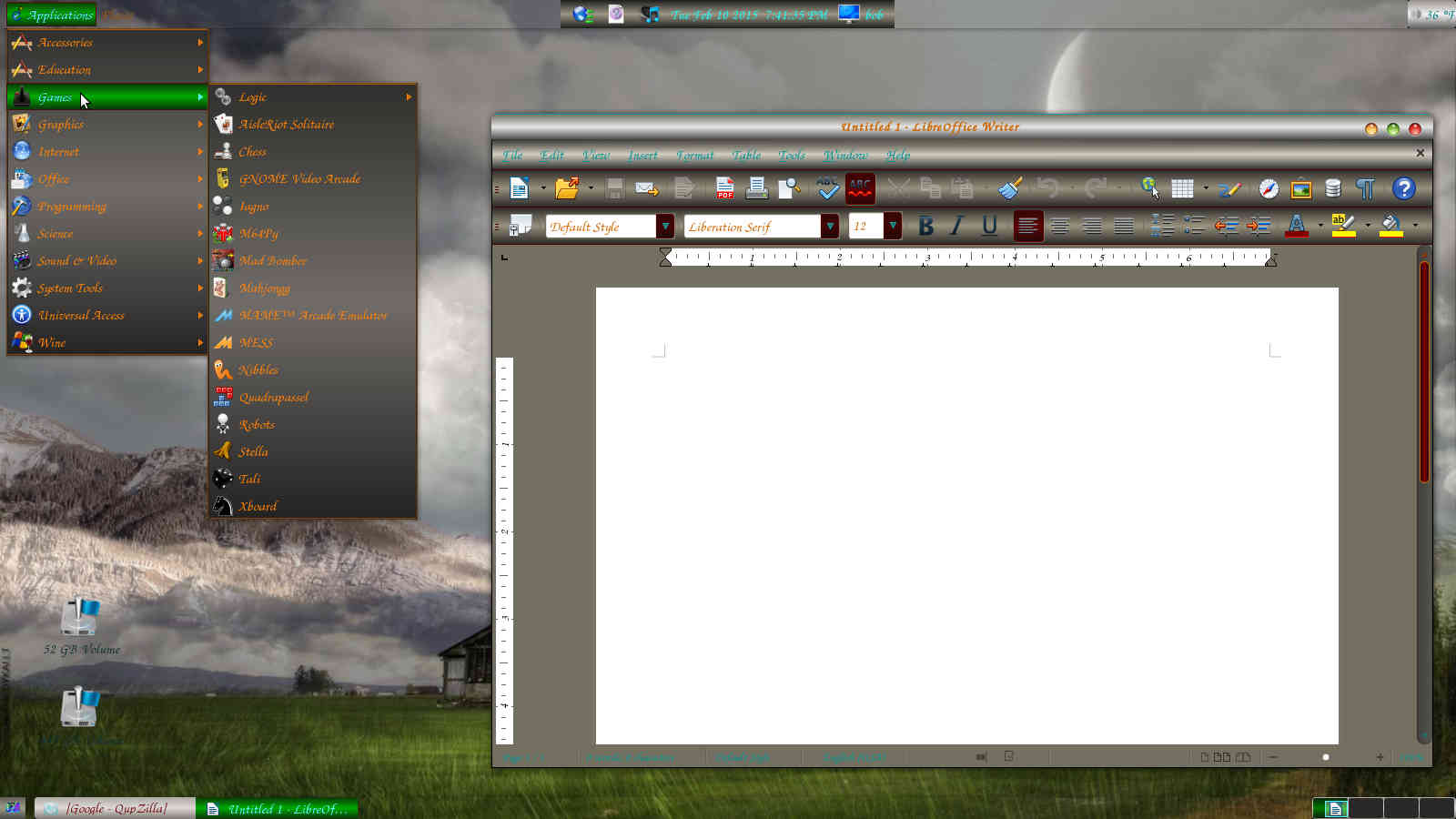Launch Xboard from the Games submenu
1456x819 pixels.
[x=314, y=506]
